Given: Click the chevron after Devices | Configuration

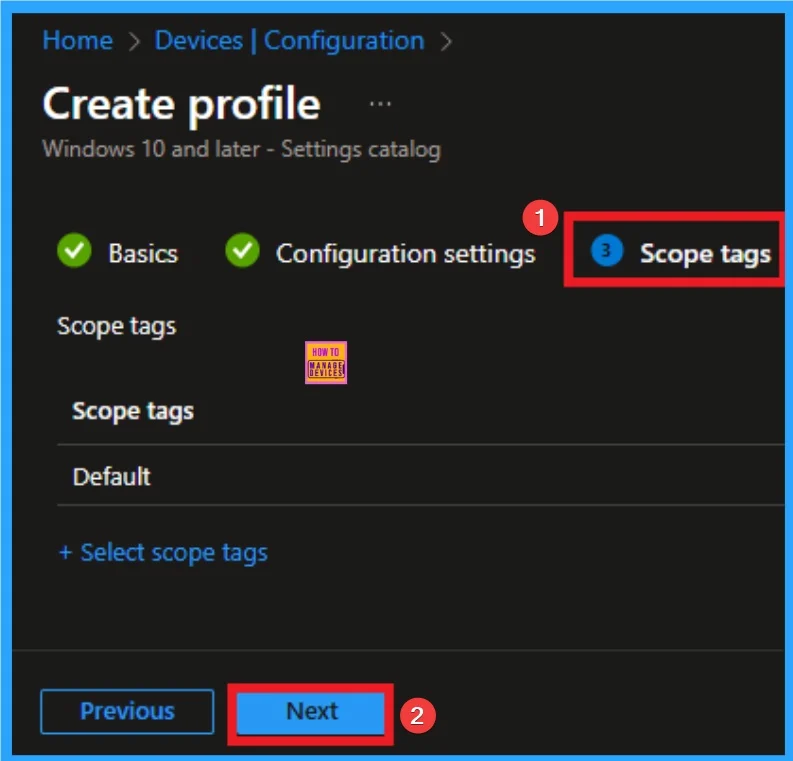Looking at the screenshot, I should point(446,42).
